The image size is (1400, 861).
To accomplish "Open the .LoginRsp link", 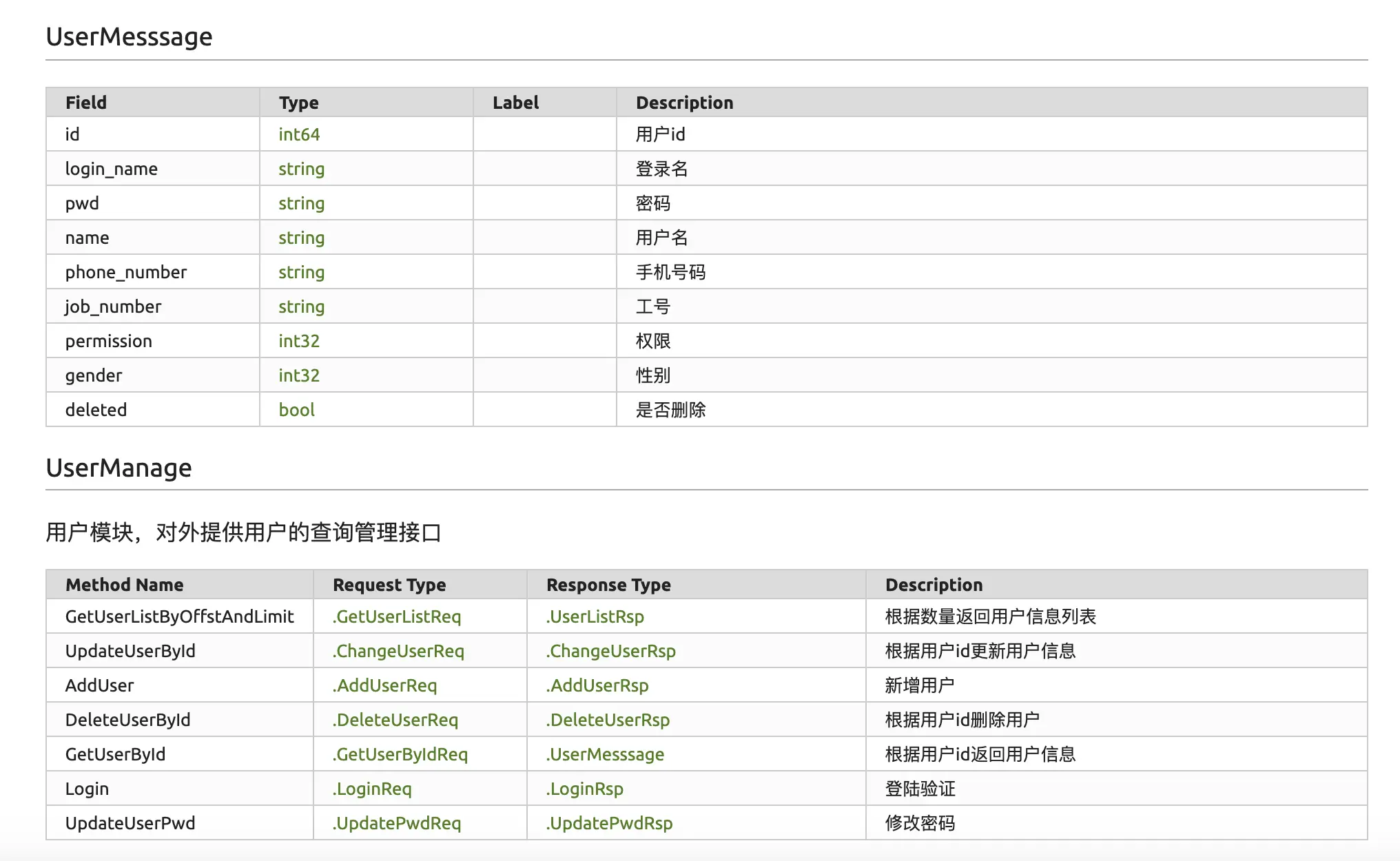I will coord(585,789).
